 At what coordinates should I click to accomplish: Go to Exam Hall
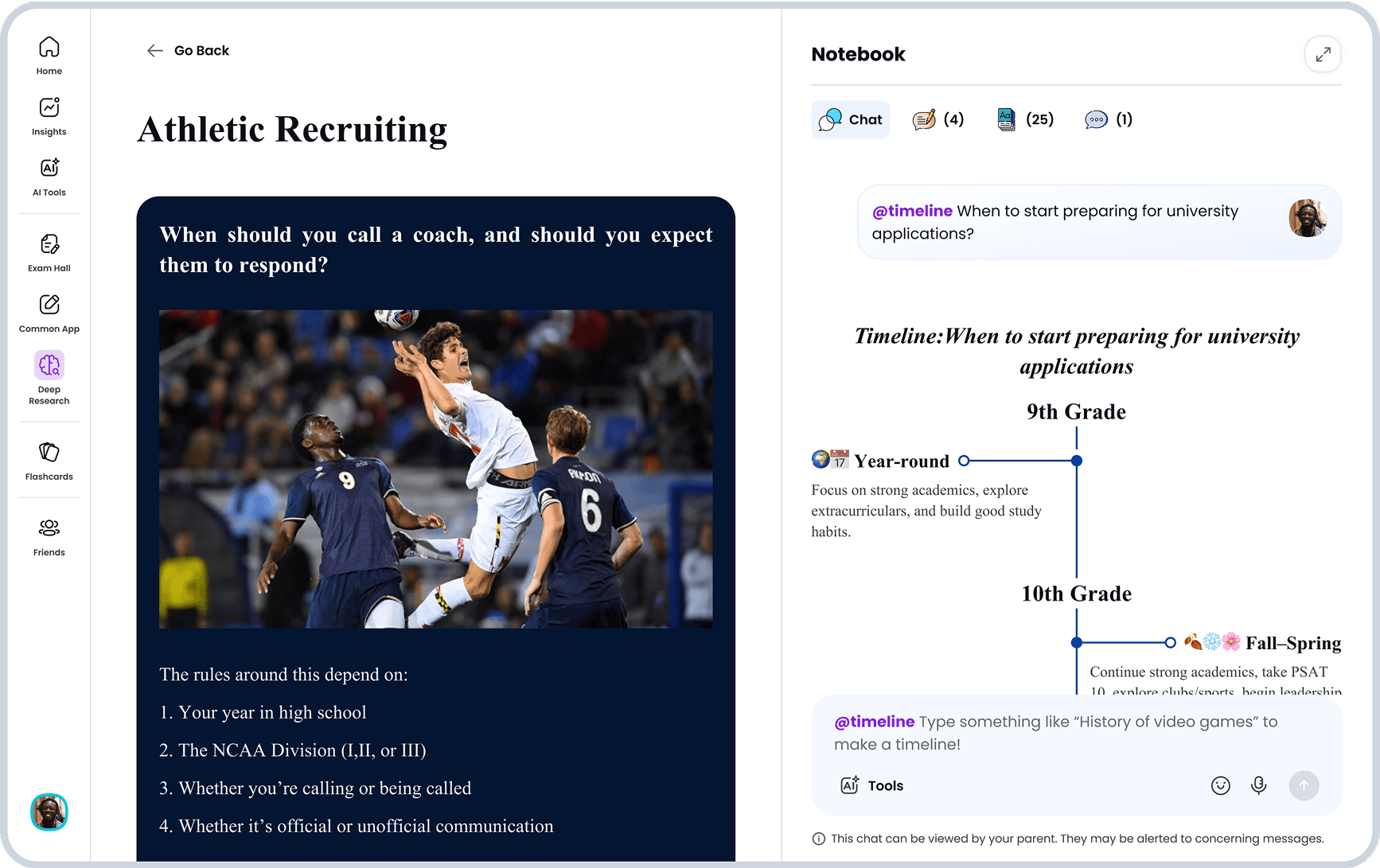pos(49,252)
